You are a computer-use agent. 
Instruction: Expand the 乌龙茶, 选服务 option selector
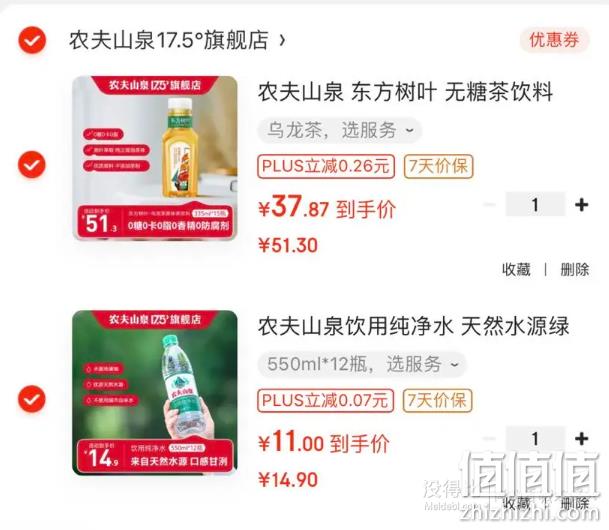pos(339,130)
